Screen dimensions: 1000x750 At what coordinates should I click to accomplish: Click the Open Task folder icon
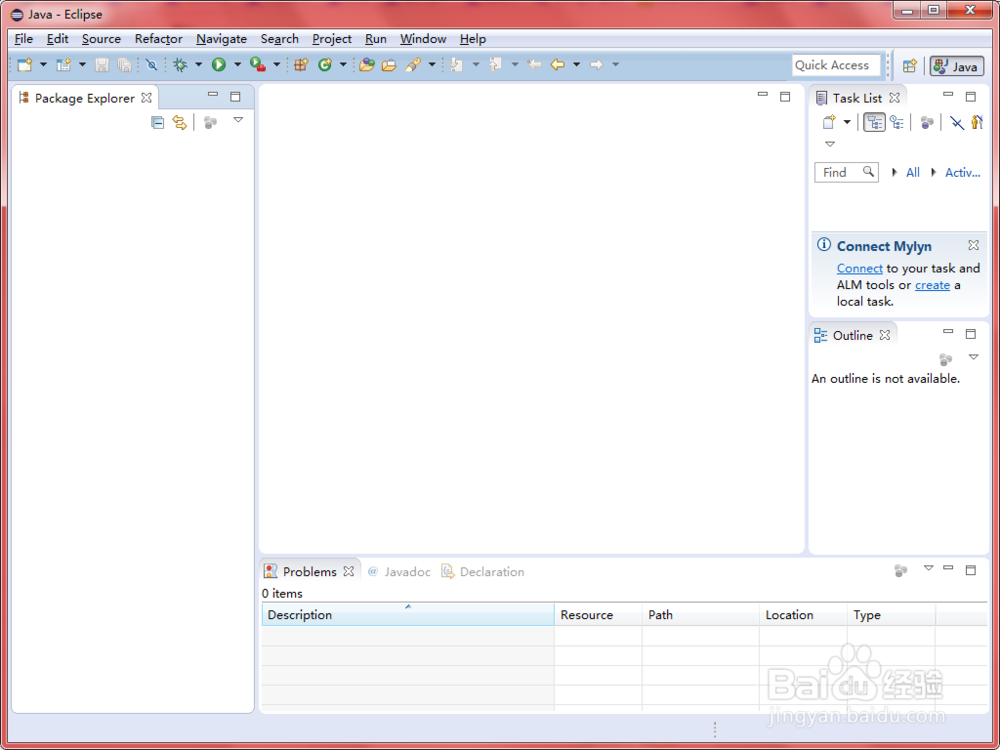click(x=389, y=64)
